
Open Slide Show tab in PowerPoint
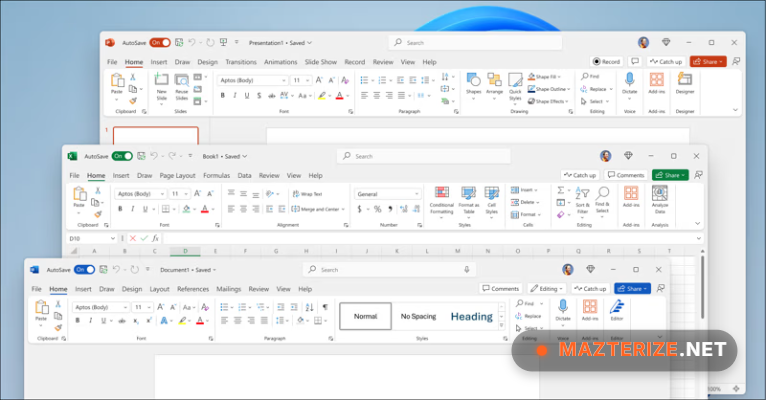pos(321,62)
